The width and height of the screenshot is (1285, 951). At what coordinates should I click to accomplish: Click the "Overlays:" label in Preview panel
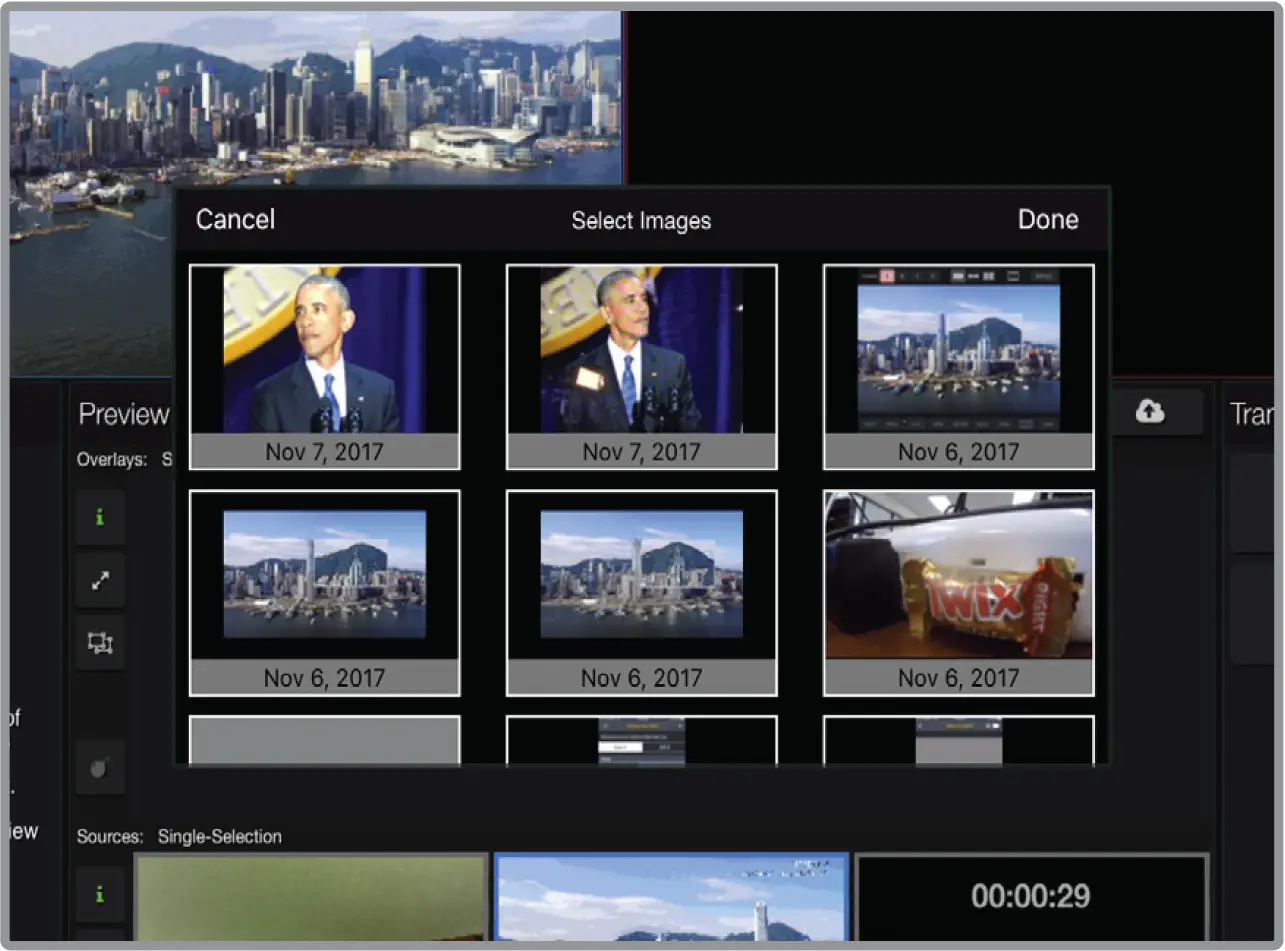pos(111,460)
